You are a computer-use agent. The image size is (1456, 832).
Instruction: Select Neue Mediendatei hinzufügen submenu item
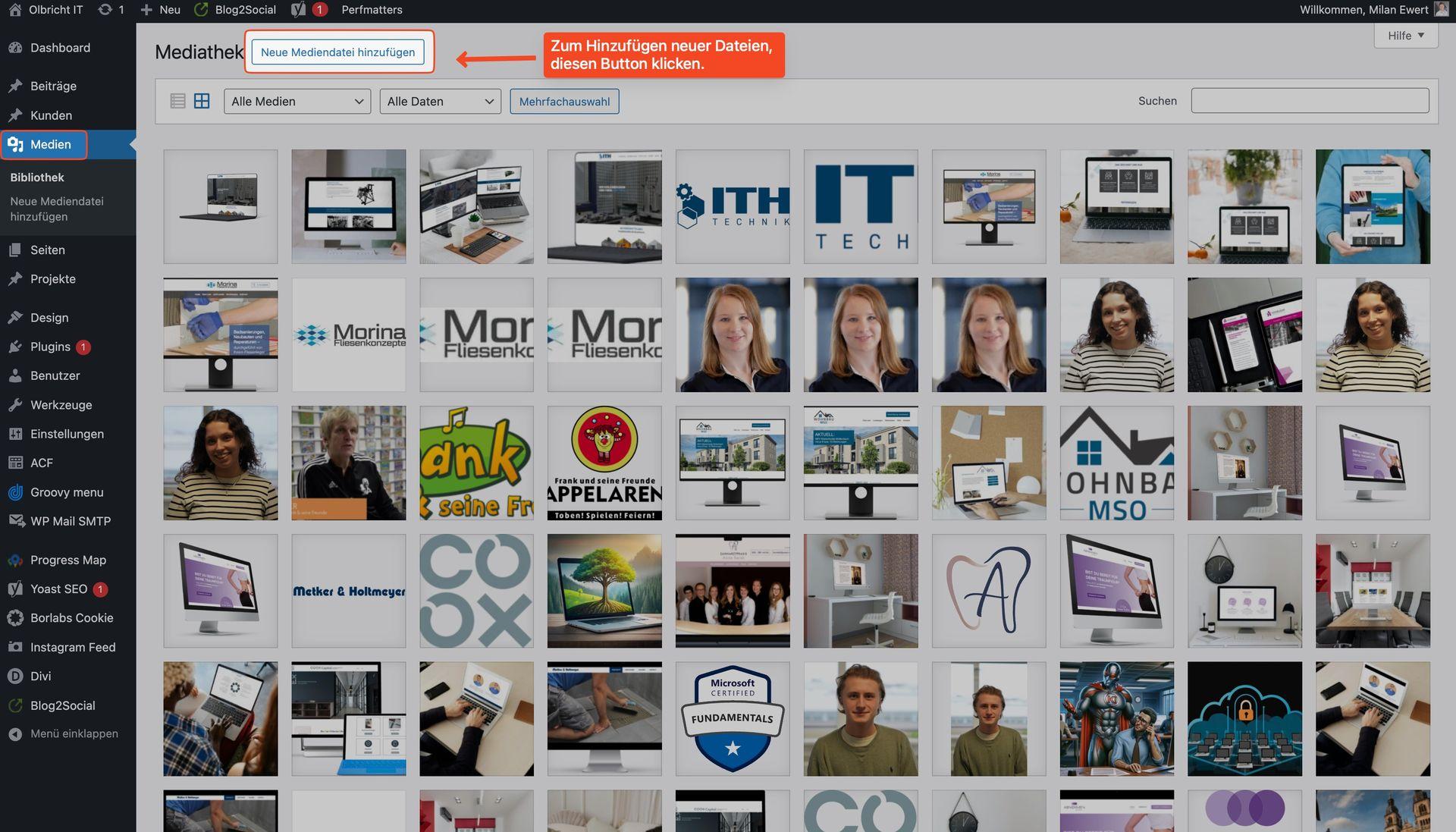pos(57,209)
